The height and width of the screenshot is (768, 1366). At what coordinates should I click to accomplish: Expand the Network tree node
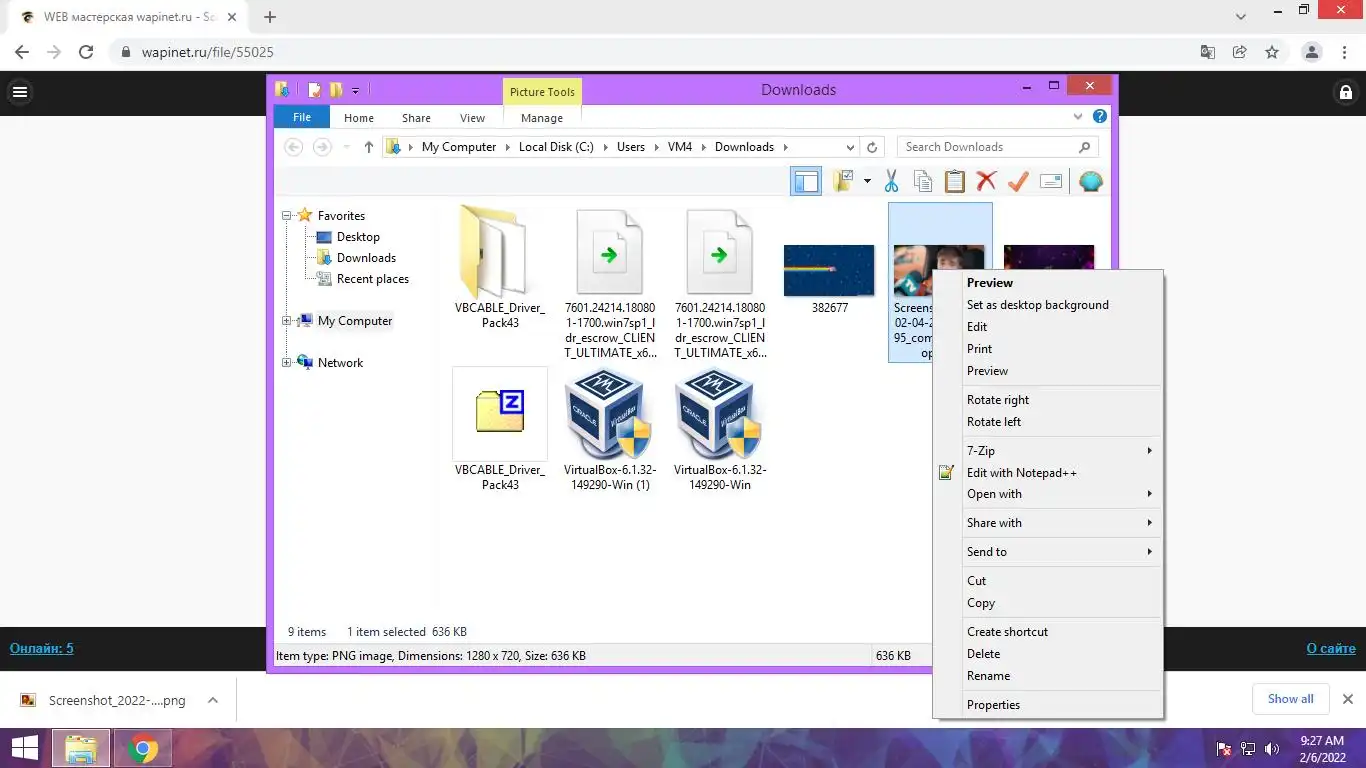(x=287, y=363)
